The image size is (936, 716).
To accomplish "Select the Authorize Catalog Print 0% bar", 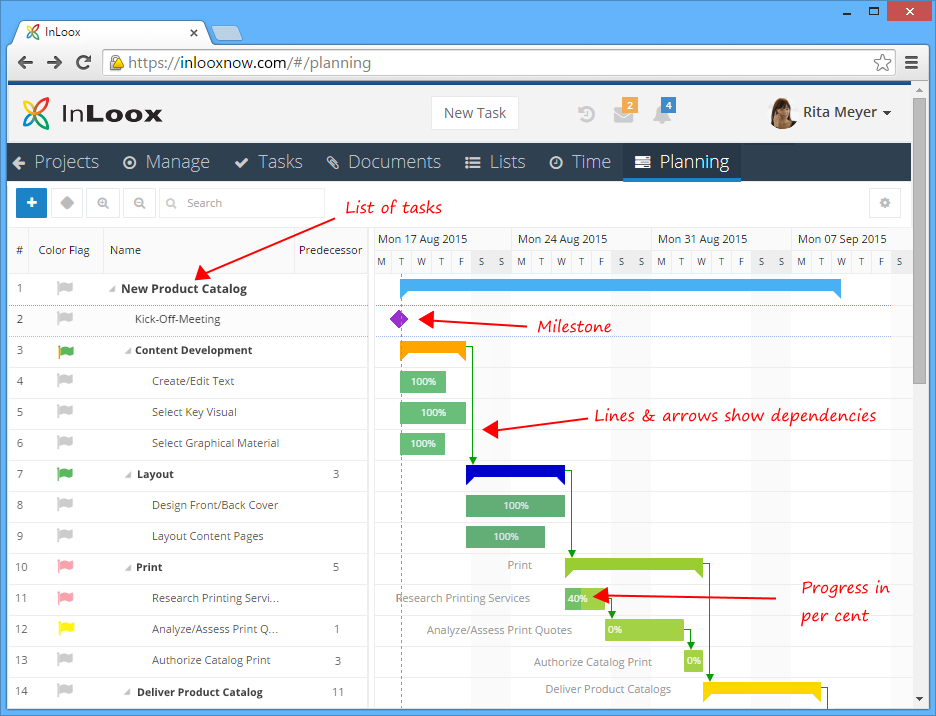I will [693, 660].
